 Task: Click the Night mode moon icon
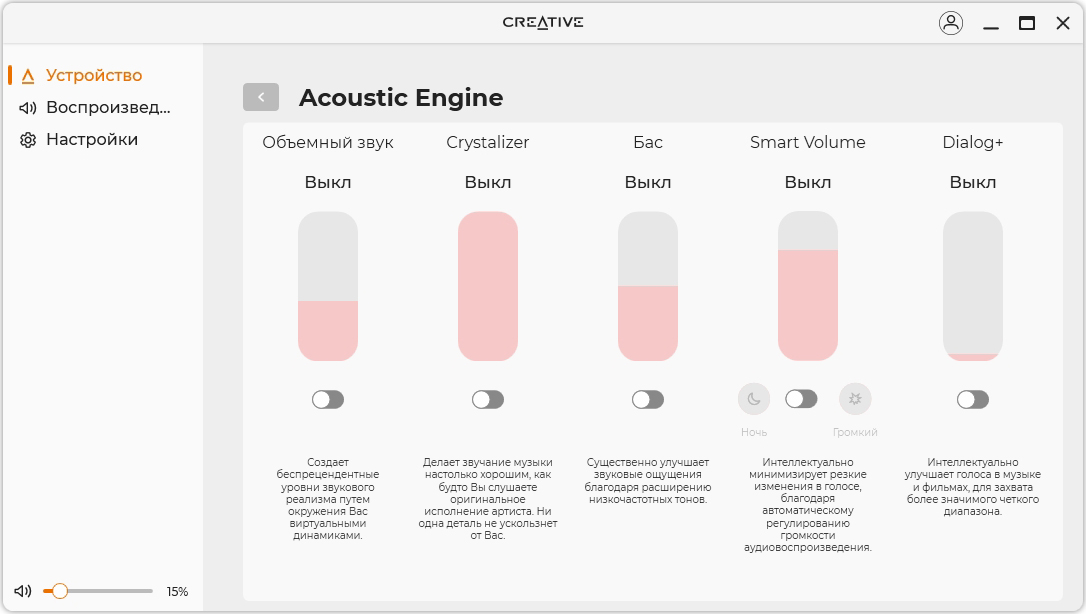[x=754, y=399]
